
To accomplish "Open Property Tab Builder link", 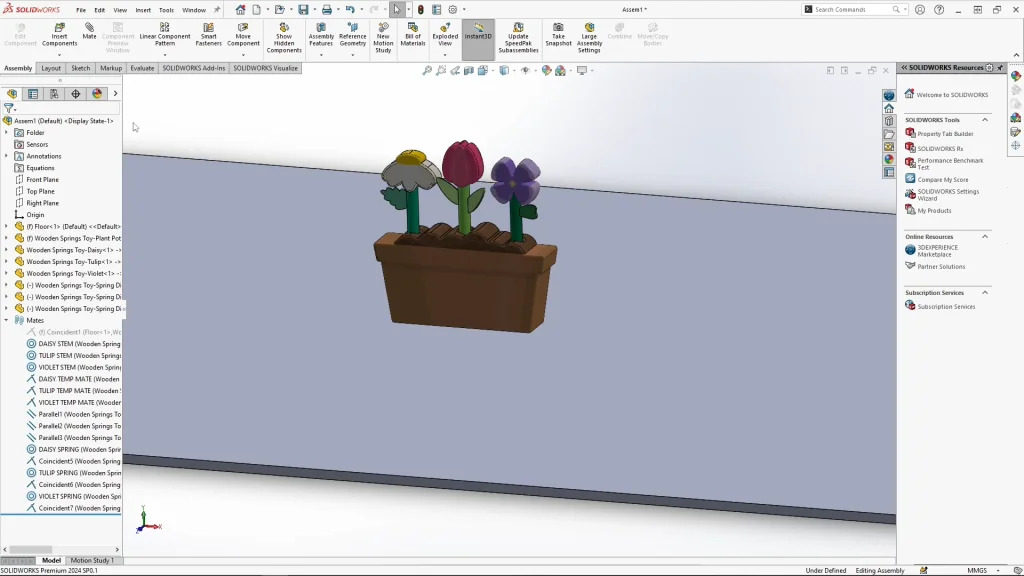I will [945, 133].
